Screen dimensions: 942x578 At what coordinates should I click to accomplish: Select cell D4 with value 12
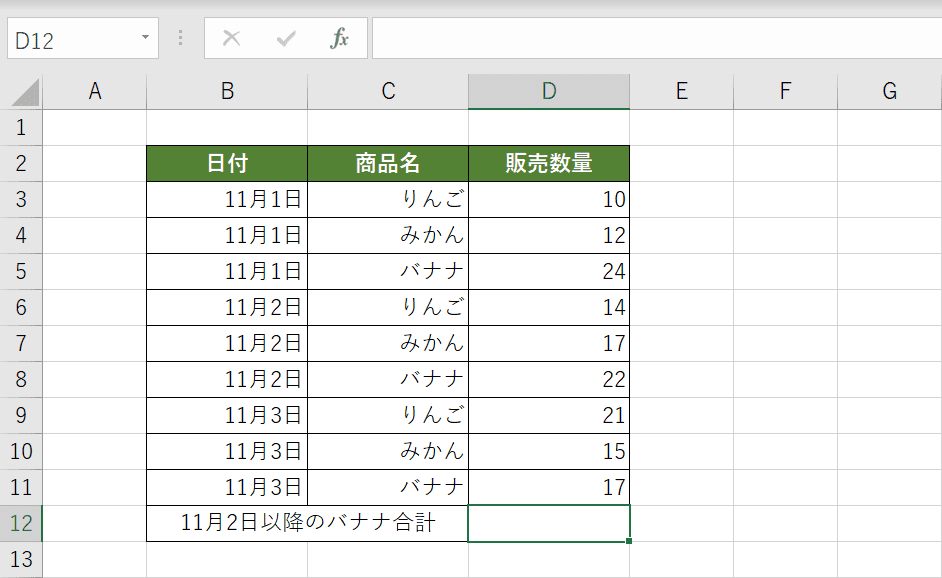coord(549,236)
